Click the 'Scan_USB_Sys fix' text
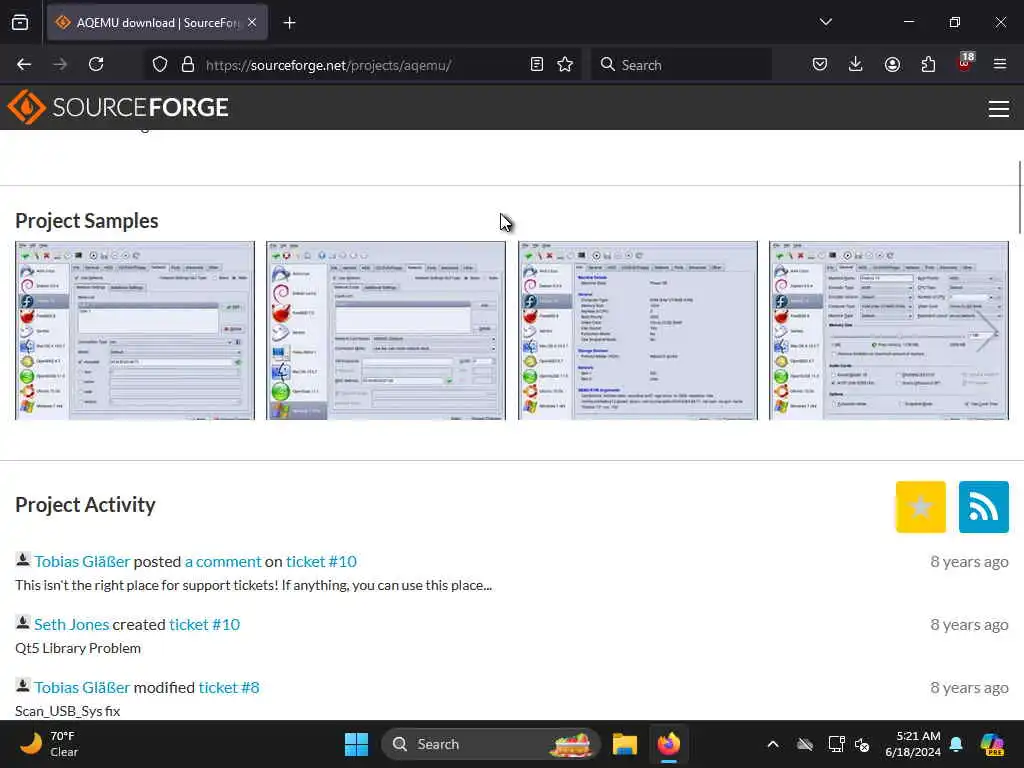This screenshot has height=768, width=1024. (x=67, y=711)
